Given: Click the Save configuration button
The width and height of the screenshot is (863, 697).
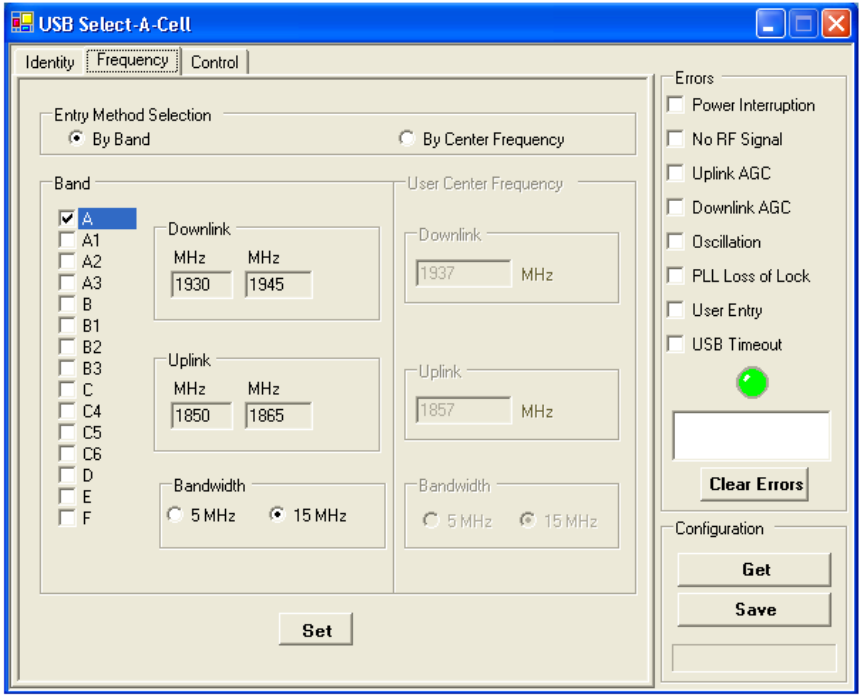Looking at the screenshot, I should coord(755,609).
